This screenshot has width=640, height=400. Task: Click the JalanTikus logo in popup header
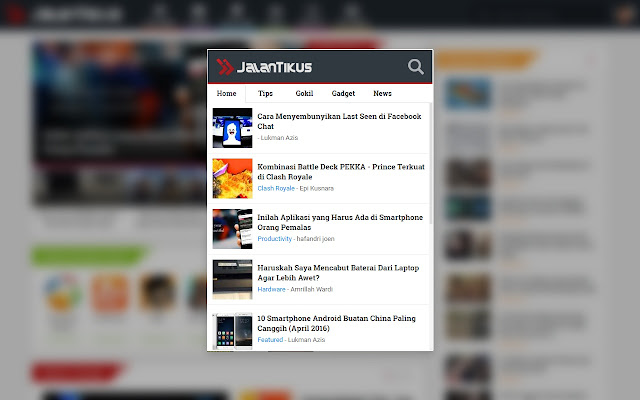(264, 67)
